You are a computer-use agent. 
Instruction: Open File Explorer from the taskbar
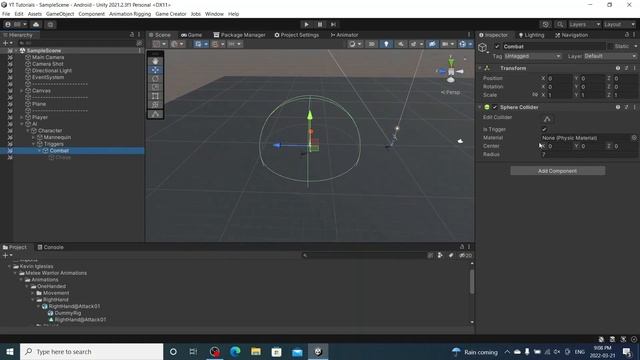tap(256, 351)
